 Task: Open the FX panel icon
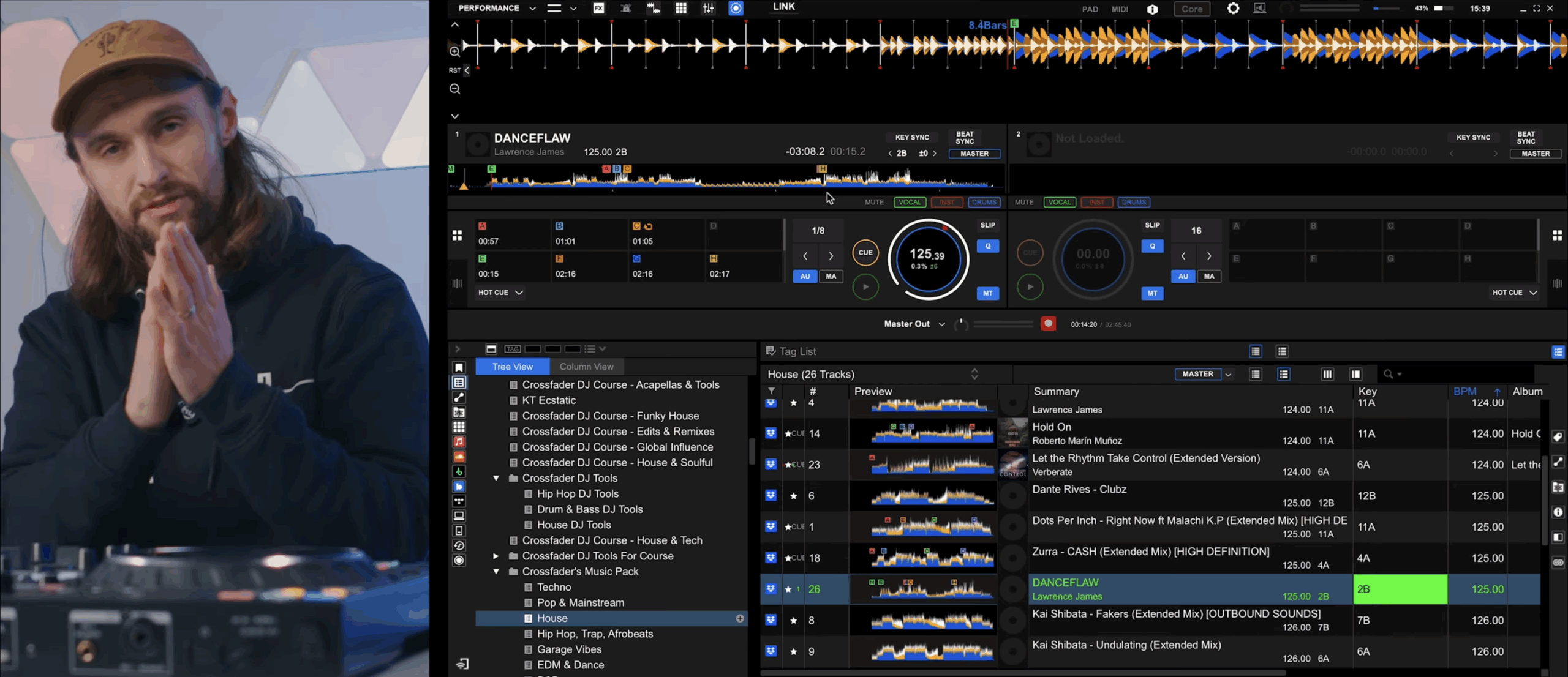point(598,9)
